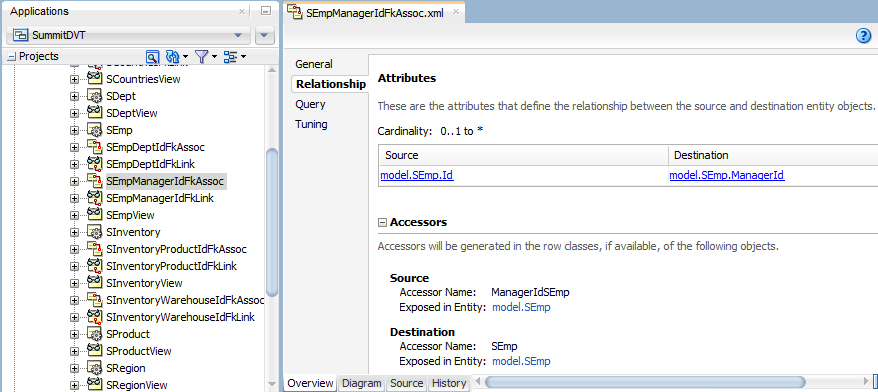
Task: Open the Tuning tab
Action: pyautogui.click(x=311, y=124)
